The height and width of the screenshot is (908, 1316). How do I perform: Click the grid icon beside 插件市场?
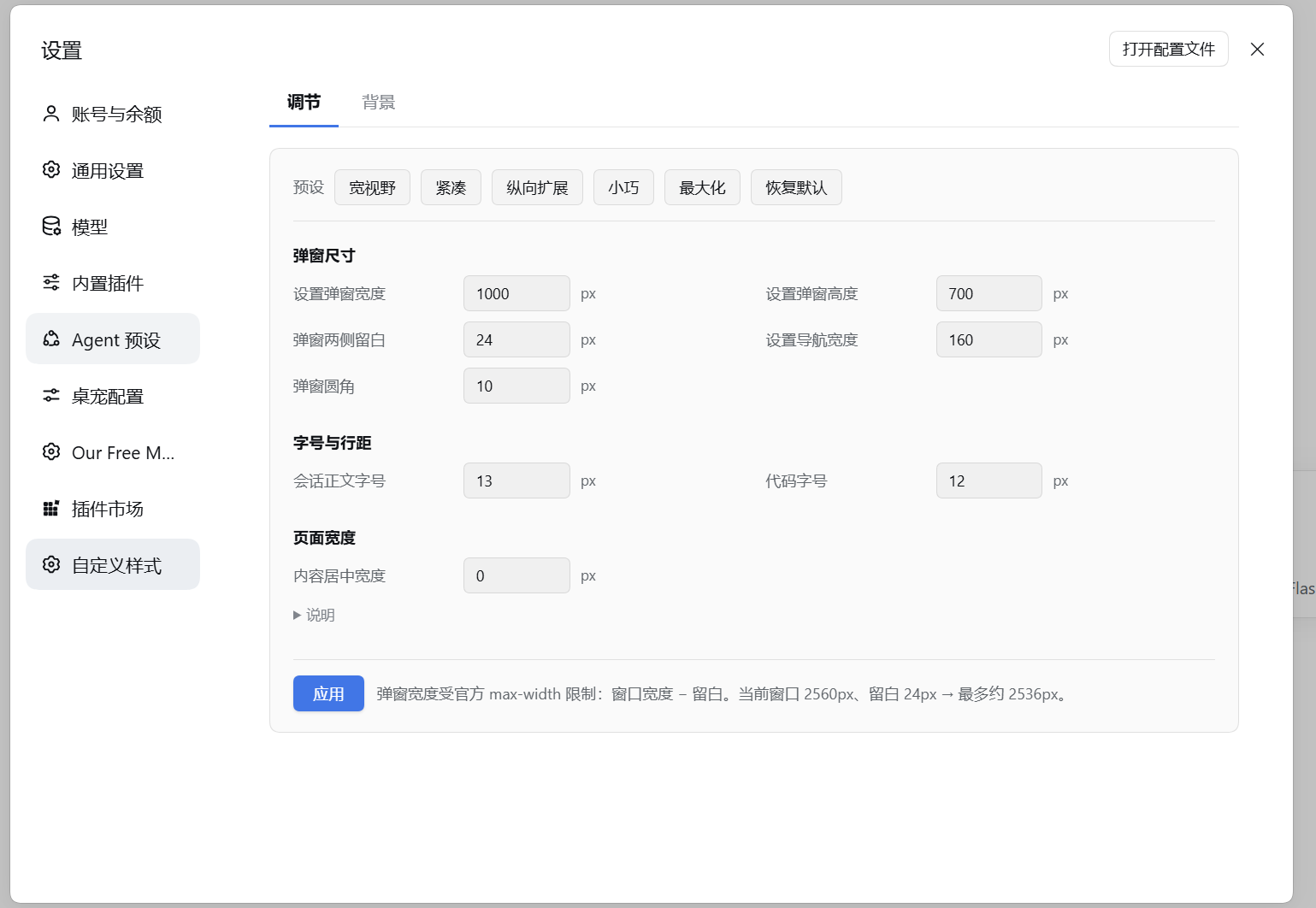pos(51,508)
